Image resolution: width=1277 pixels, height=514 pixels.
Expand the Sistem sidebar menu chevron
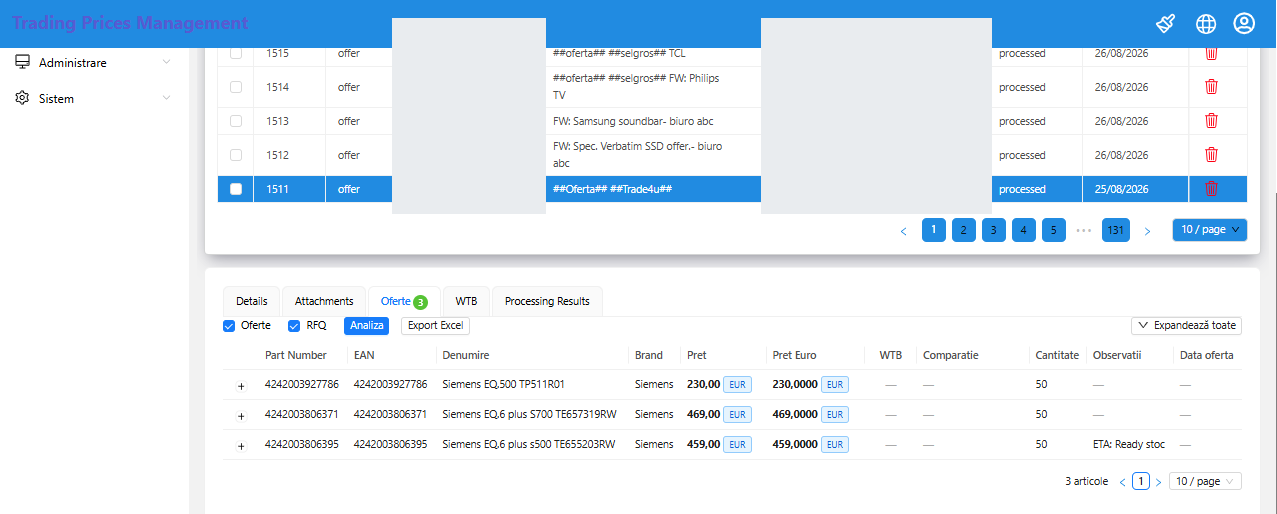point(166,98)
